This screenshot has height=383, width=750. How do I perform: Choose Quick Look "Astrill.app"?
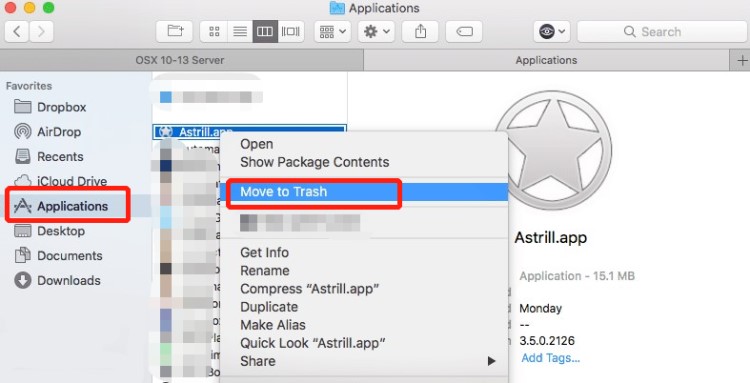click(x=312, y=343)
